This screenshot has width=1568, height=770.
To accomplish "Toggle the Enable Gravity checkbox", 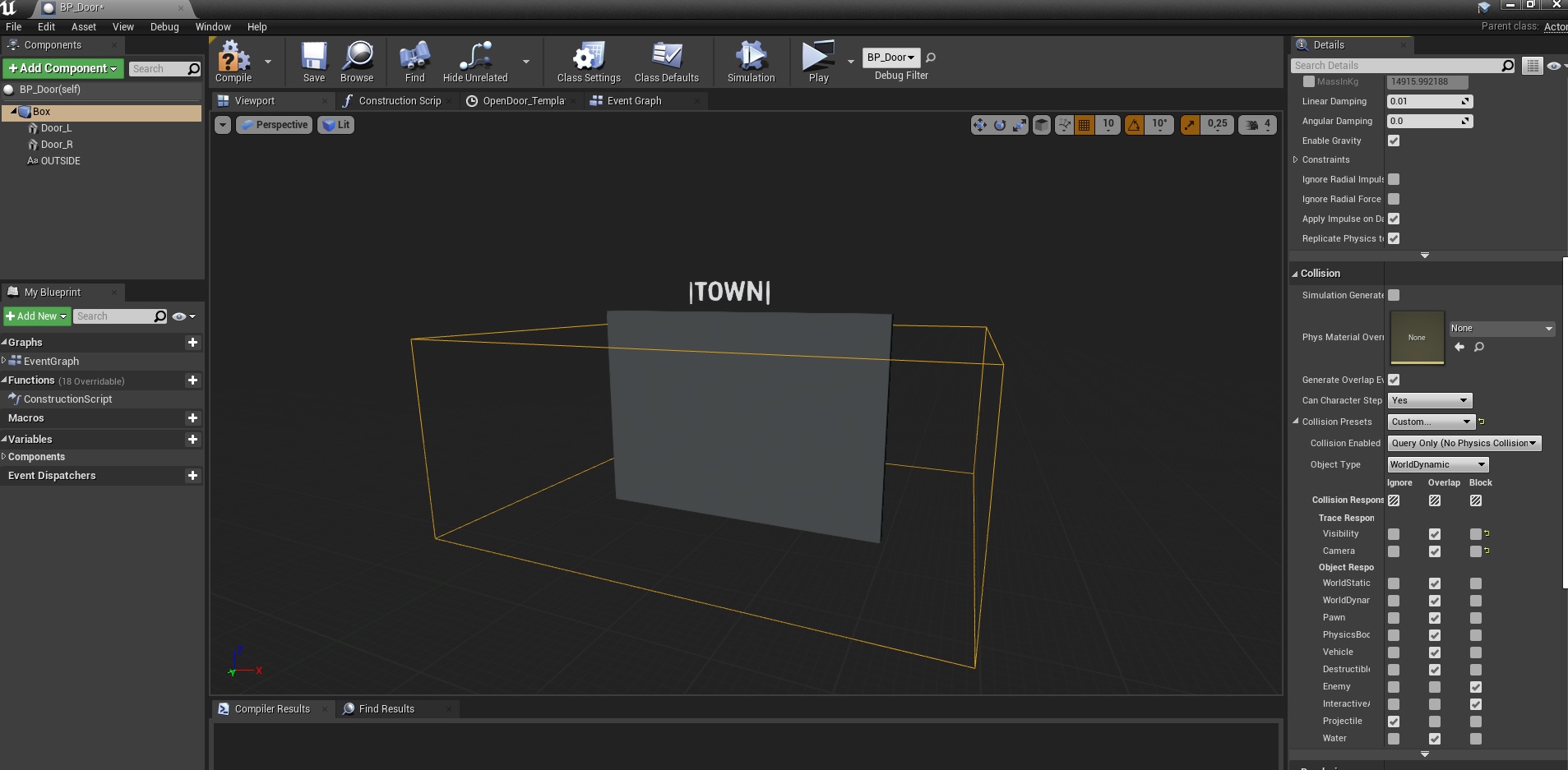I will 1394,141.
